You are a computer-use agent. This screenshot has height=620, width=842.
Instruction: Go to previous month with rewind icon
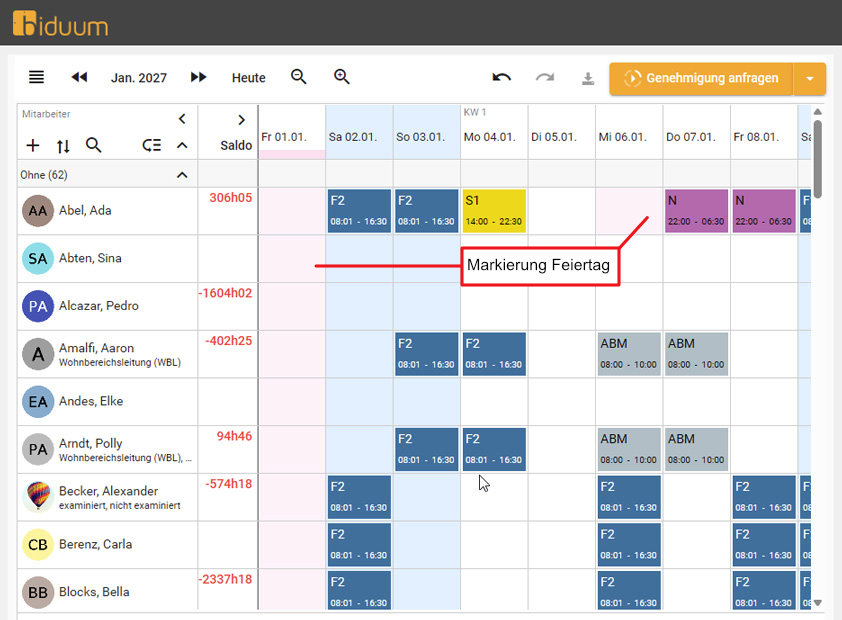[79, 77]
